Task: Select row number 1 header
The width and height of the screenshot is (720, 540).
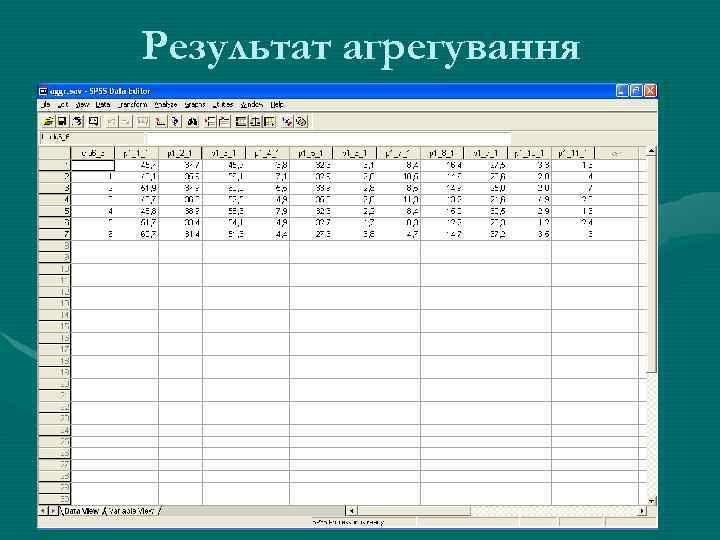Action: pyautogui.click(x=55, y=165)
